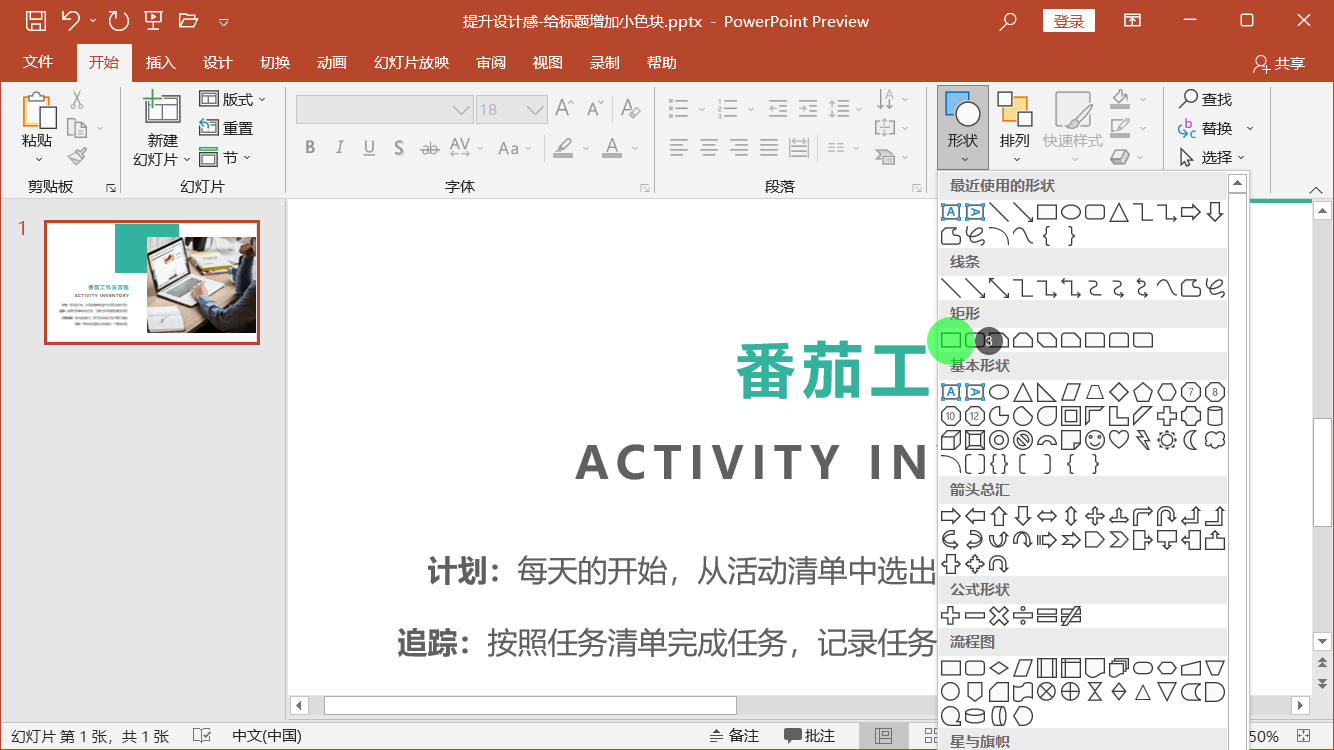
Task: Toggle Underline formatting
Action: (x=369, y=148)
